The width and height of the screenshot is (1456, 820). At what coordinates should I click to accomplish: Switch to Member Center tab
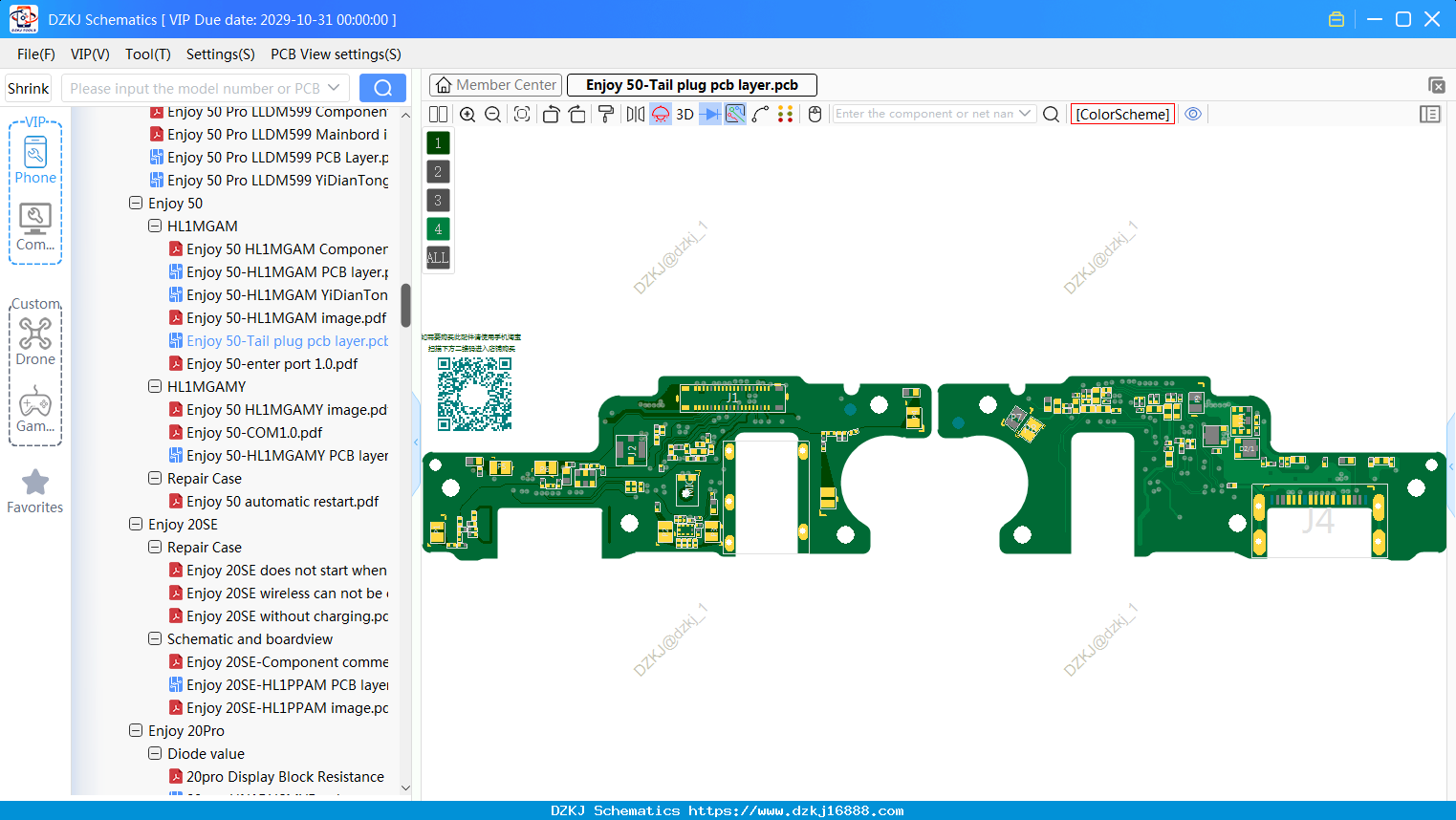pyautogui.click(x=496, y=85)
